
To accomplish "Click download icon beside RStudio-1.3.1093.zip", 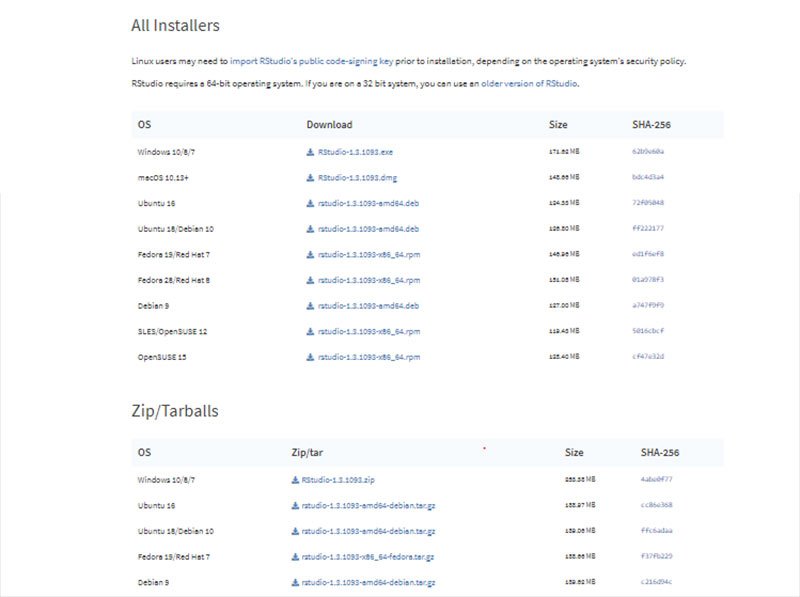I will (295, 480).
